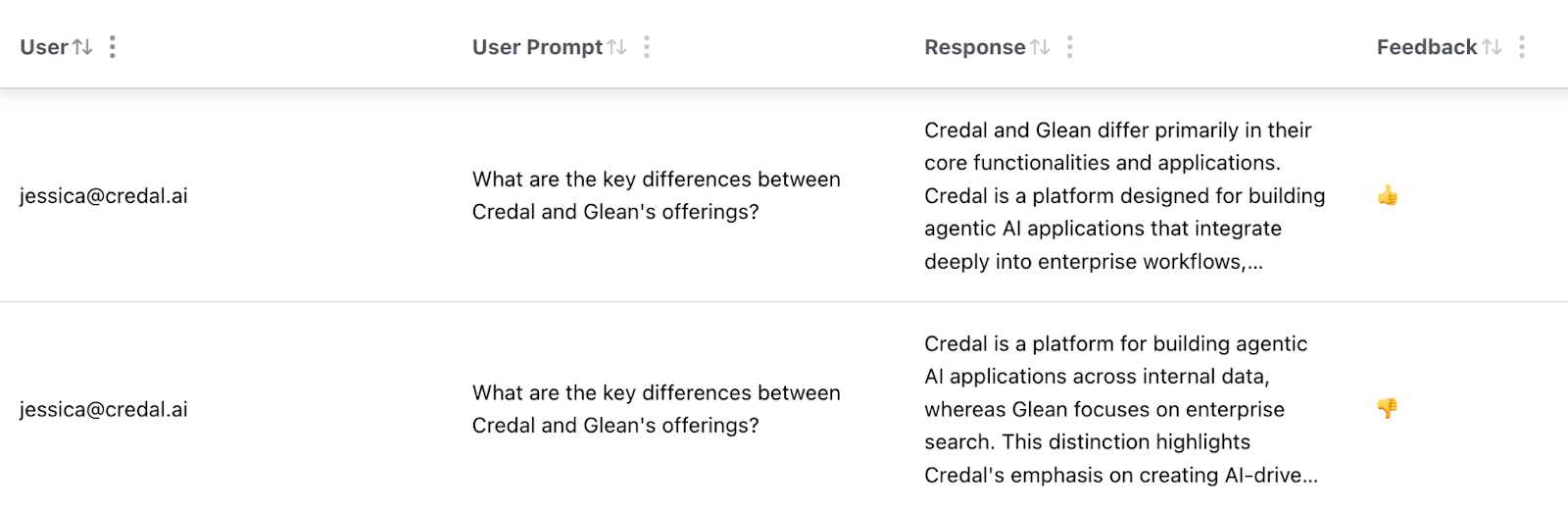This screenshot has height=510, width=1568.
Task: Sort table by User column arrows
Action: (82, 47)
